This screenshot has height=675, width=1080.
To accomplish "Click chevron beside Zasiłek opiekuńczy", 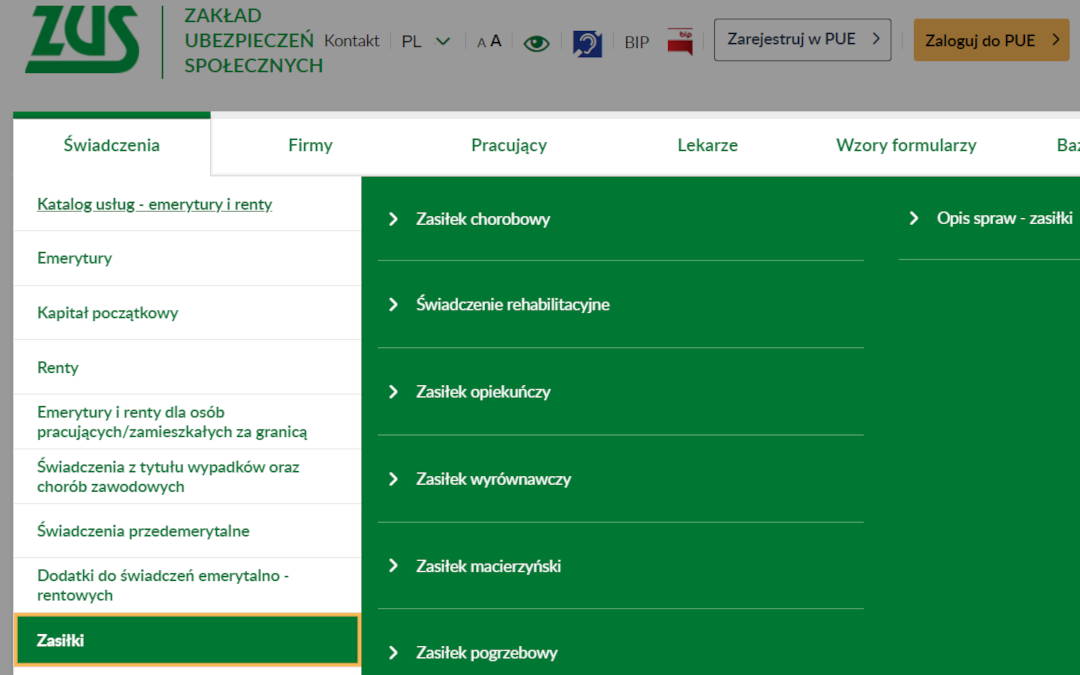I will pyautogui.click(x=393, y=392).
